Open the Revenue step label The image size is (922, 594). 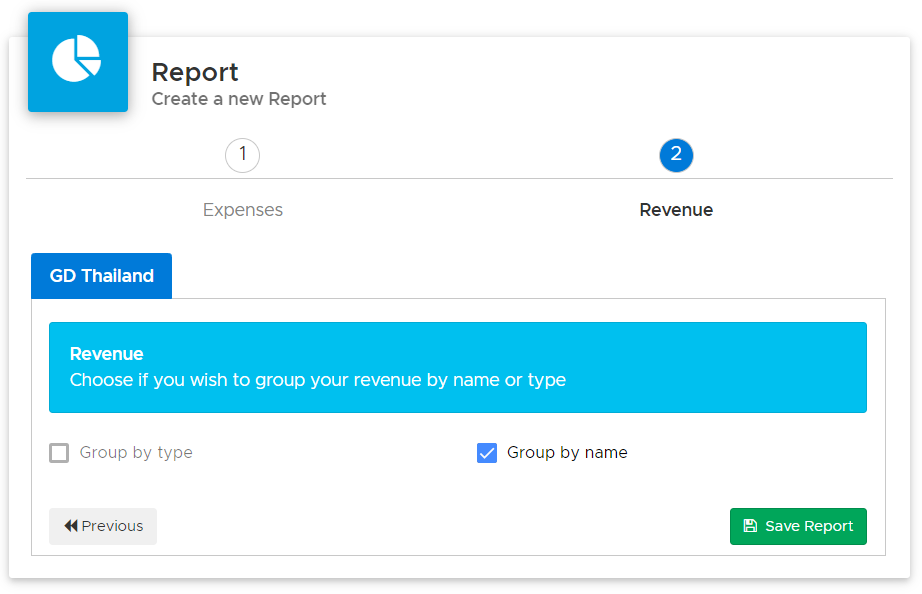676,210
